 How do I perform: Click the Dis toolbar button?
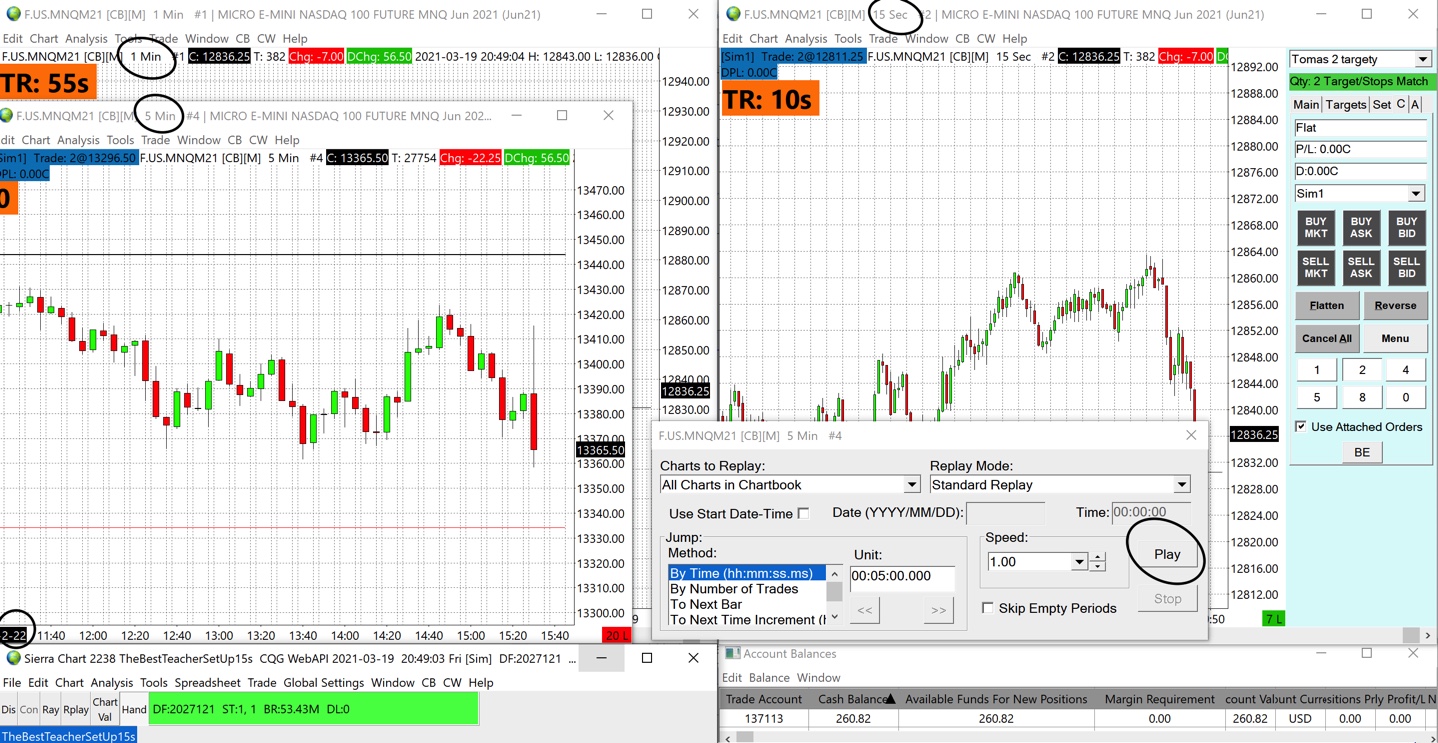coord(9,709)
